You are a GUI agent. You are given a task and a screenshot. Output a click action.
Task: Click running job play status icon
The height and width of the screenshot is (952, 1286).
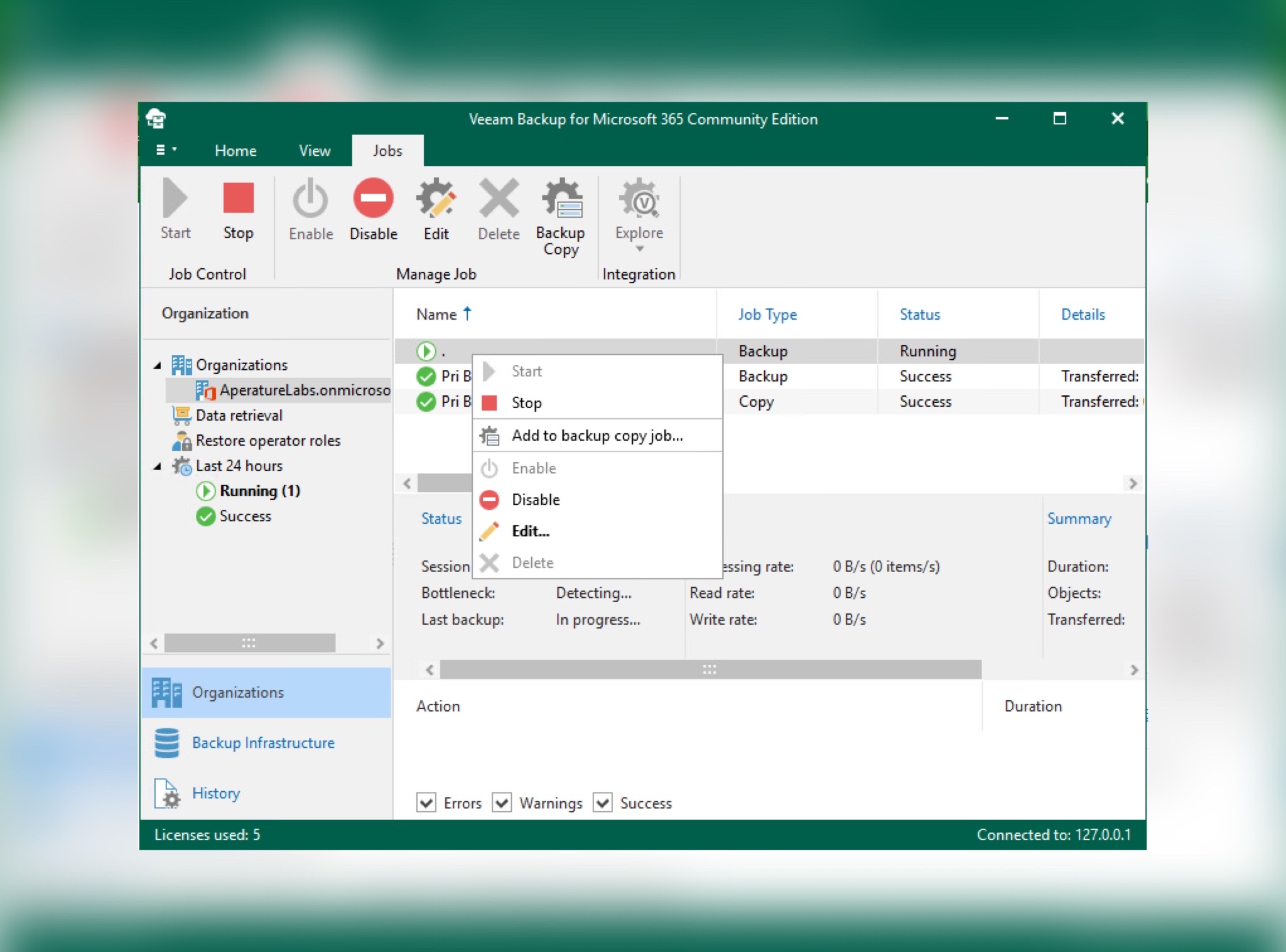click(x=426, y=350)
